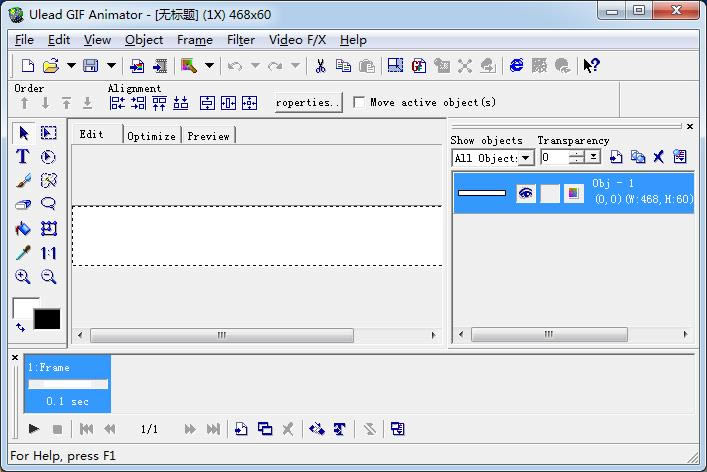Image resolution: width=707 pixels, height=472 pixels.
Task: Click the Add Video toolbar icon
Action: click(x=160, y=66)
